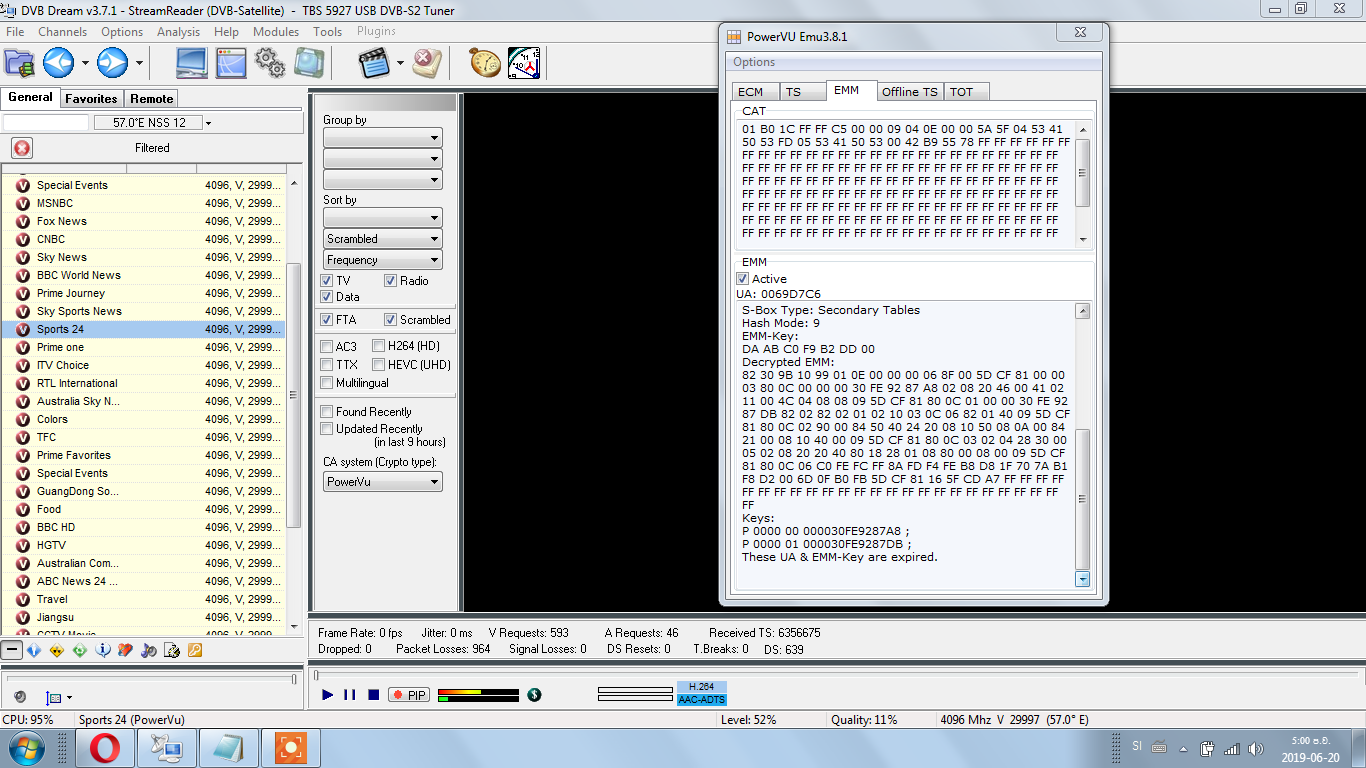The image size is (1366, 768).
Task: Switch to the Favorites tab
Action: click(x=91, y=98)
